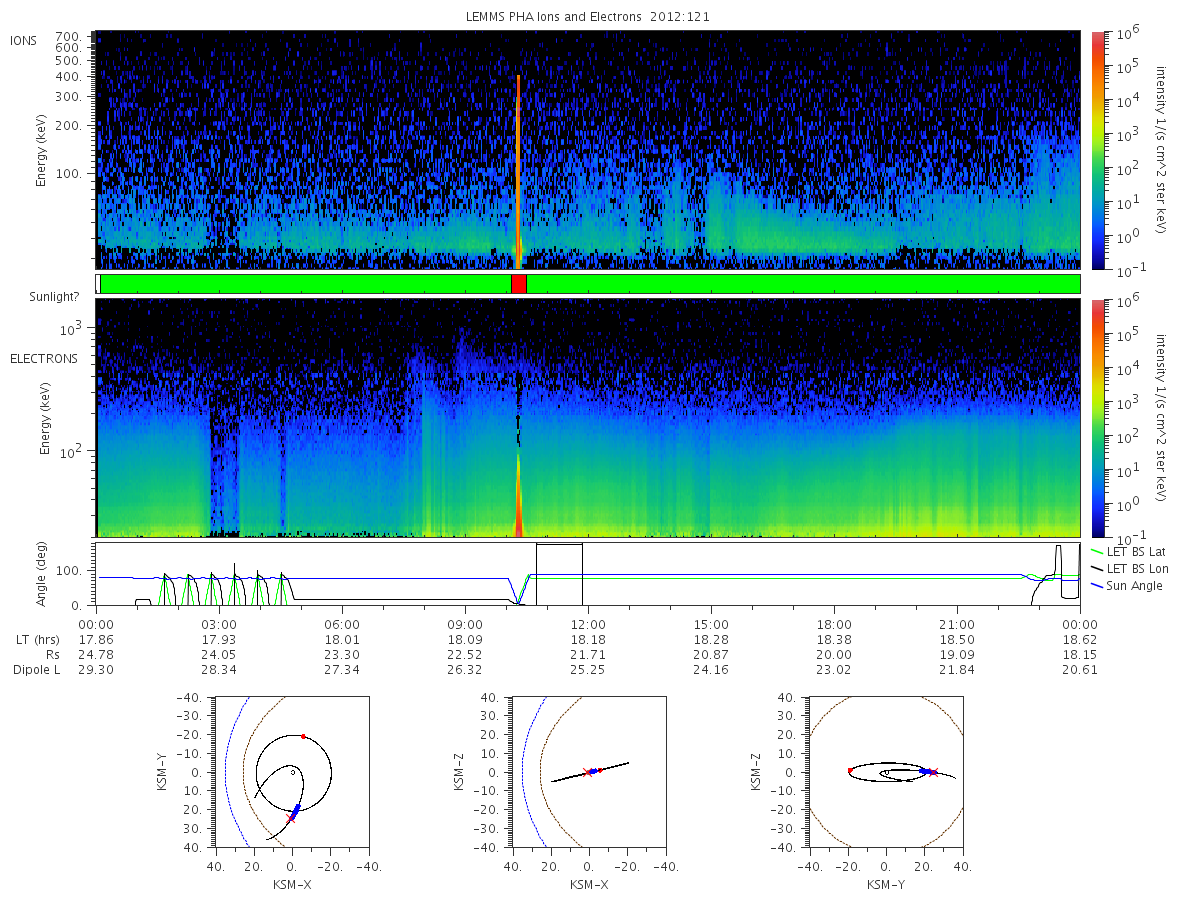
Task: Click the red dot in the KSM-Y/KSM-Z plot
Action: (x=850, y=770)
